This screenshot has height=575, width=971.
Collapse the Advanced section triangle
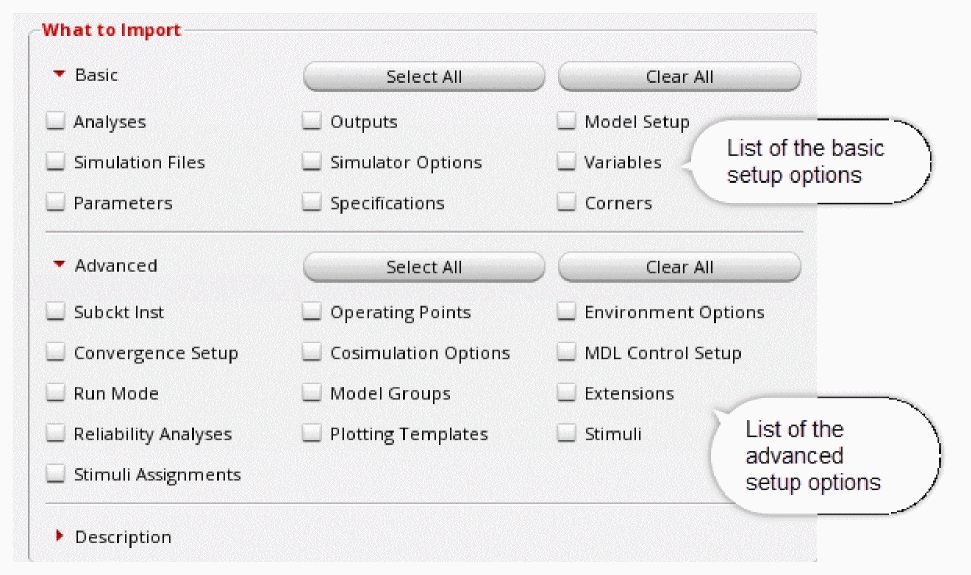59,265
